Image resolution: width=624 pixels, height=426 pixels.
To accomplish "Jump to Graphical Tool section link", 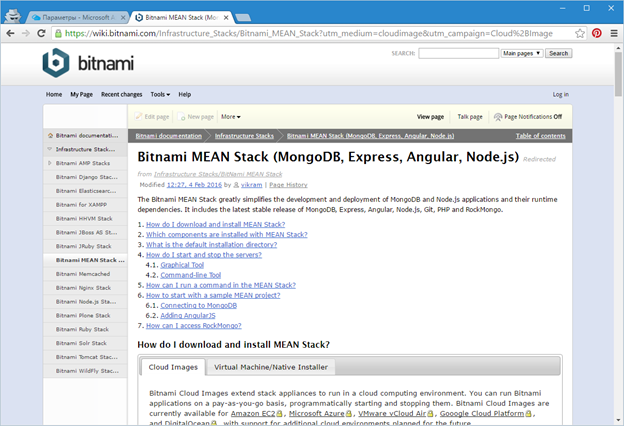I will (182, 265).
